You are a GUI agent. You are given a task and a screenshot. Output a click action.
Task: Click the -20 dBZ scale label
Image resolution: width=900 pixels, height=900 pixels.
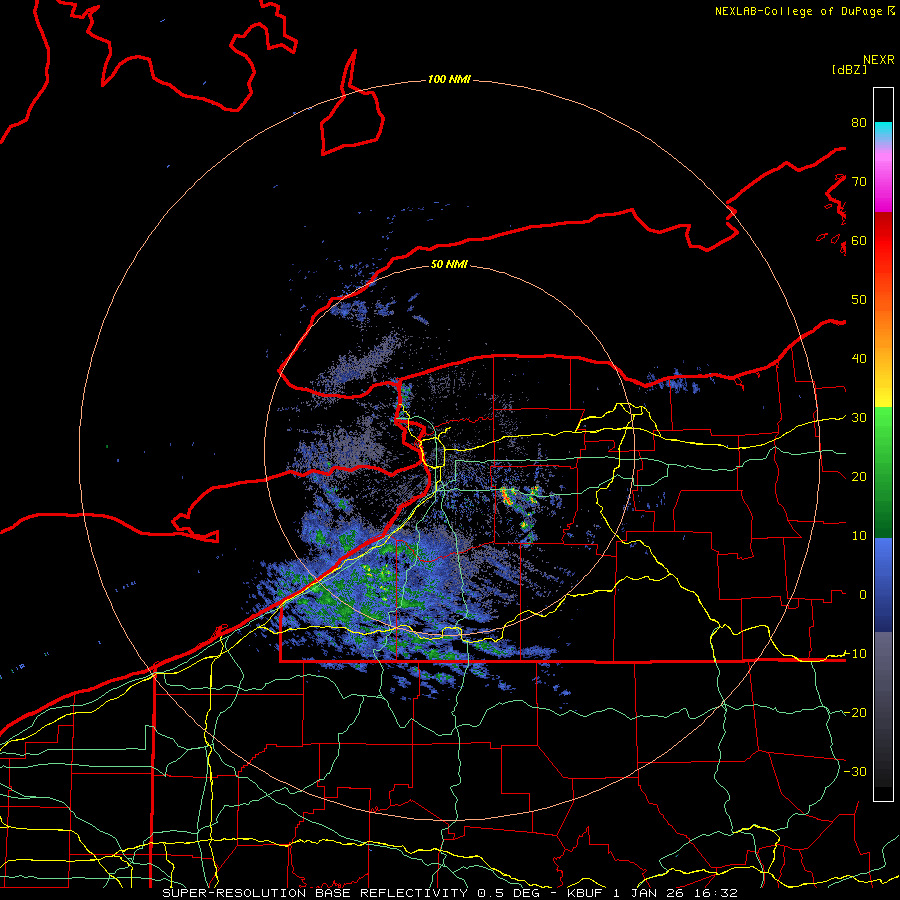855,713
